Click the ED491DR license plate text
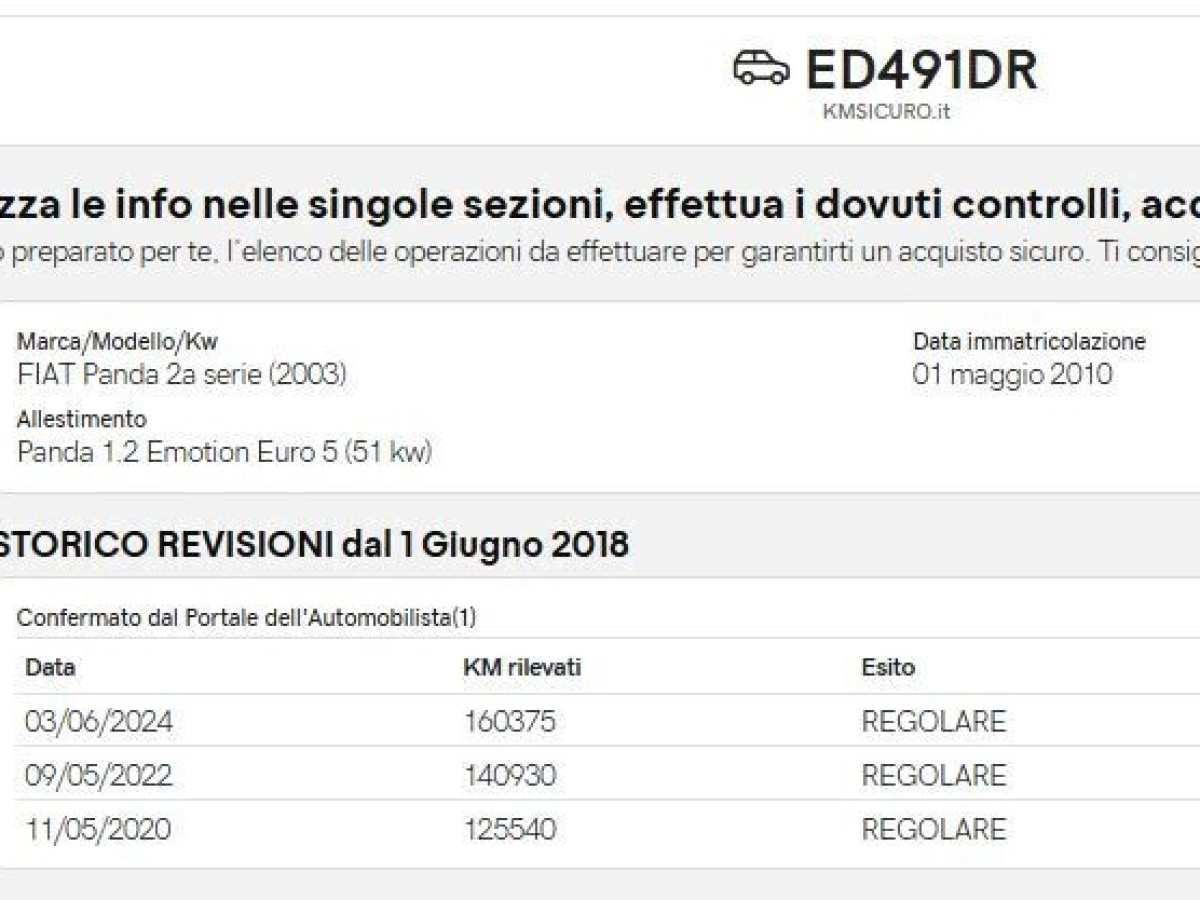The width and height of the screenshot is (1200, 900). [921, 70]
